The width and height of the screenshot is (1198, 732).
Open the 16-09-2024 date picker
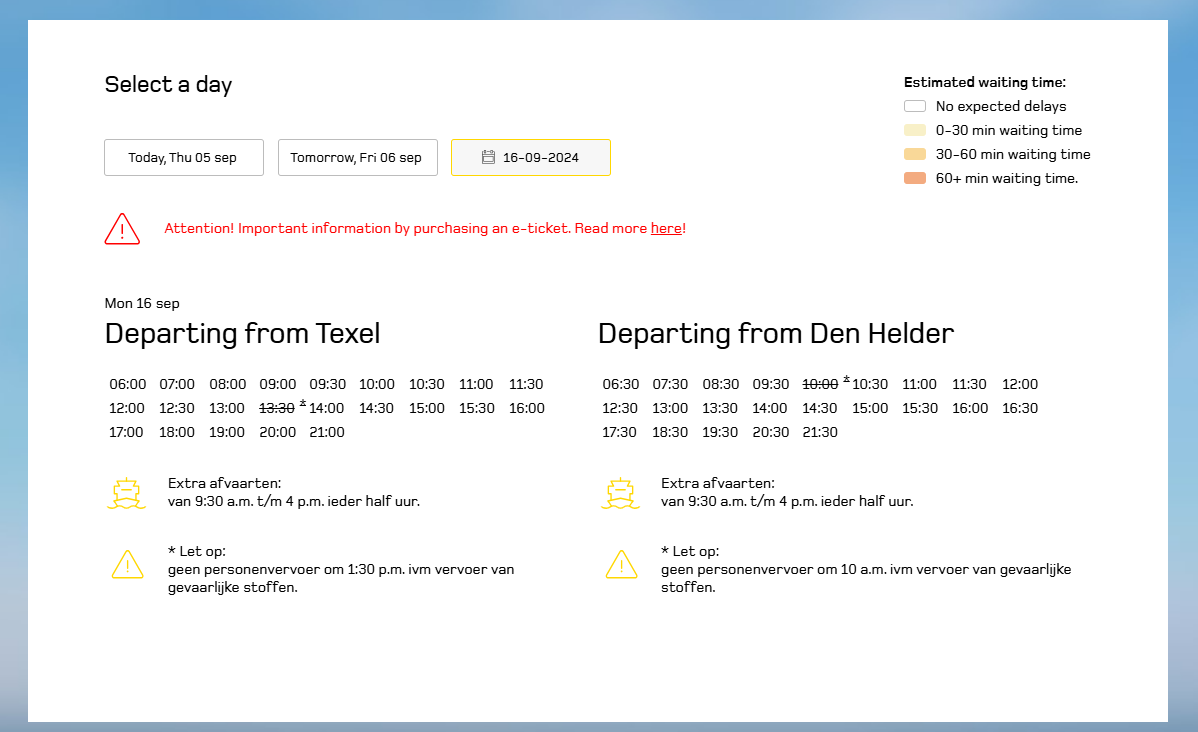pos(531,157)
